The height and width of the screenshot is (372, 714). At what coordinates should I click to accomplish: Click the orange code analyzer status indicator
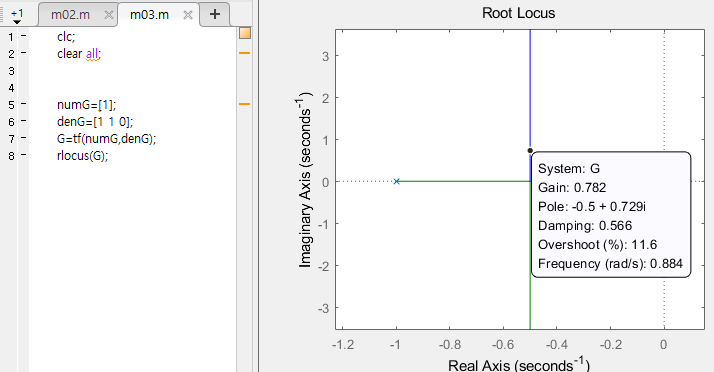point(245,34)
